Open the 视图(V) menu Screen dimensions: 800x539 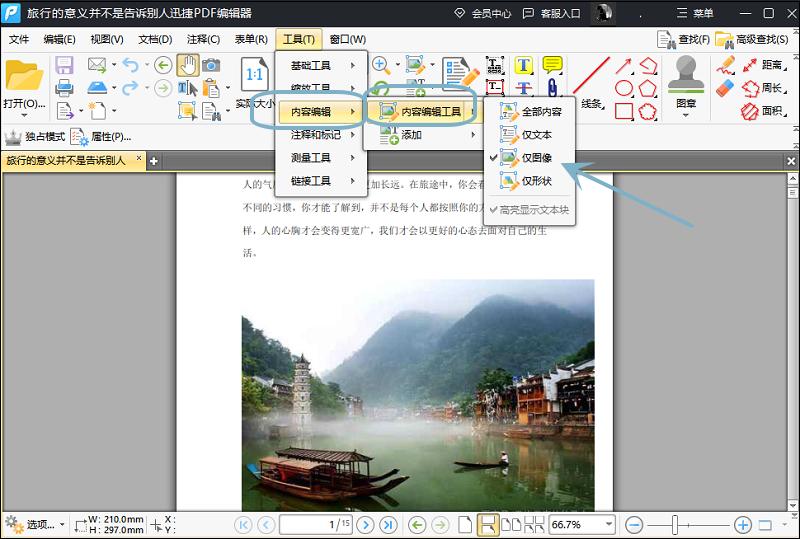107,39
